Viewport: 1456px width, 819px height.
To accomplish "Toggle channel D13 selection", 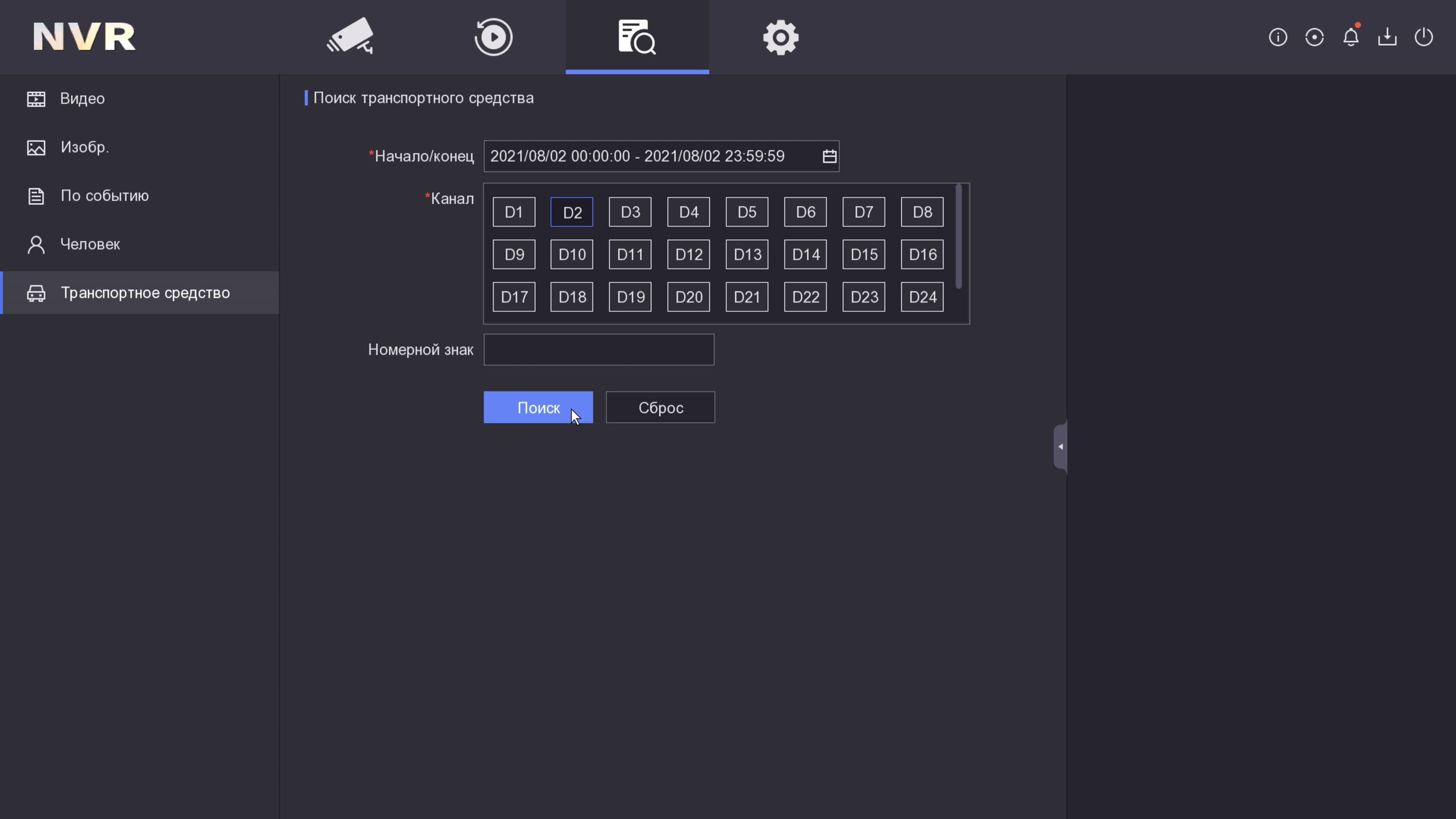I will [746, 254].
